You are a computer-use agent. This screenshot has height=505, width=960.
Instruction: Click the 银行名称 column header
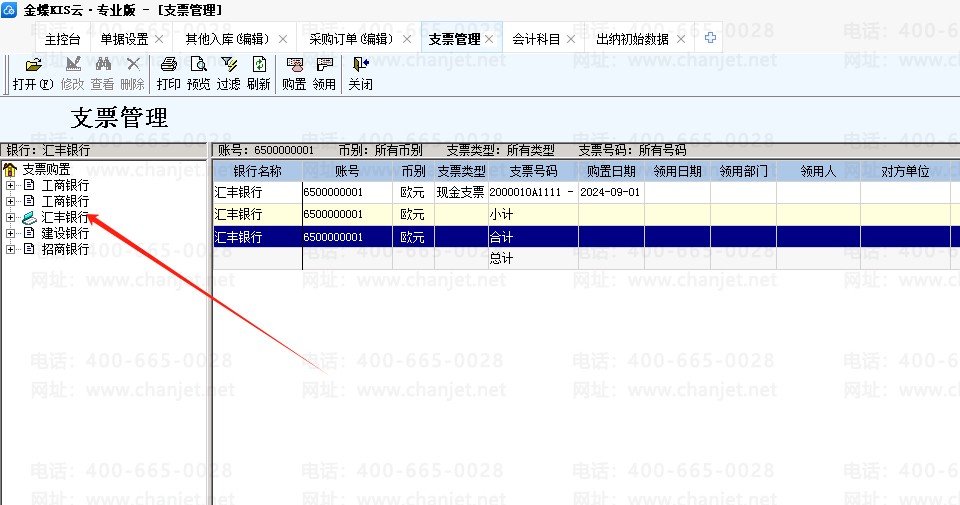coord(257,171)
